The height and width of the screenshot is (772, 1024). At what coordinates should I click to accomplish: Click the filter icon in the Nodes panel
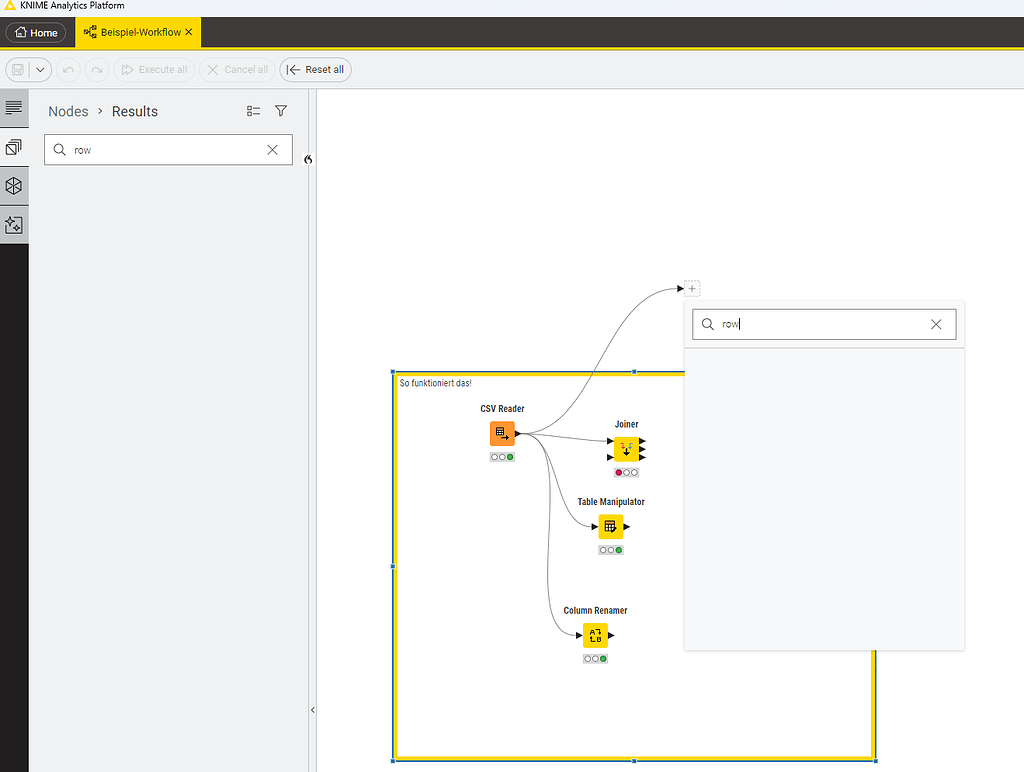pyautogui.click(x=281, y=111)
